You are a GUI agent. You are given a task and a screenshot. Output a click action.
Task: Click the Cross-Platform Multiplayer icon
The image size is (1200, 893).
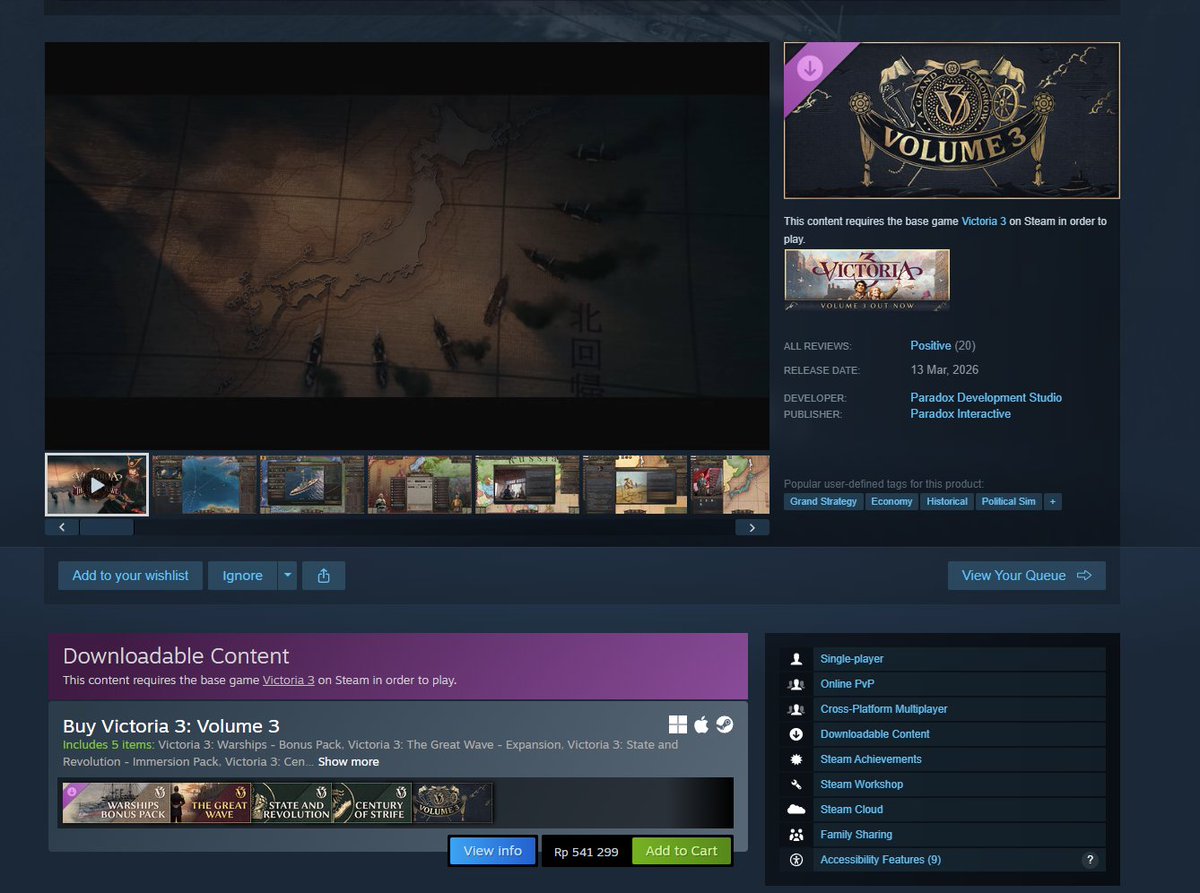(x=796, y=709)
